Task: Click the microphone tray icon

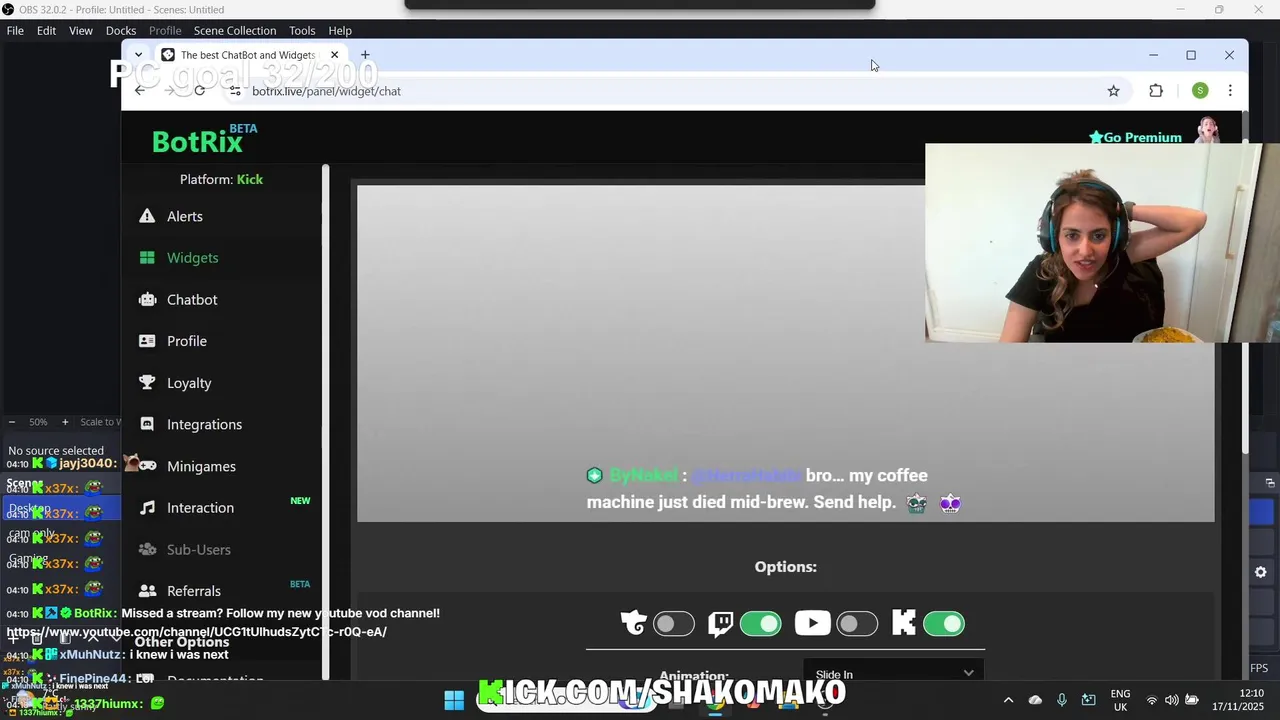Action: coord(1062,700)
